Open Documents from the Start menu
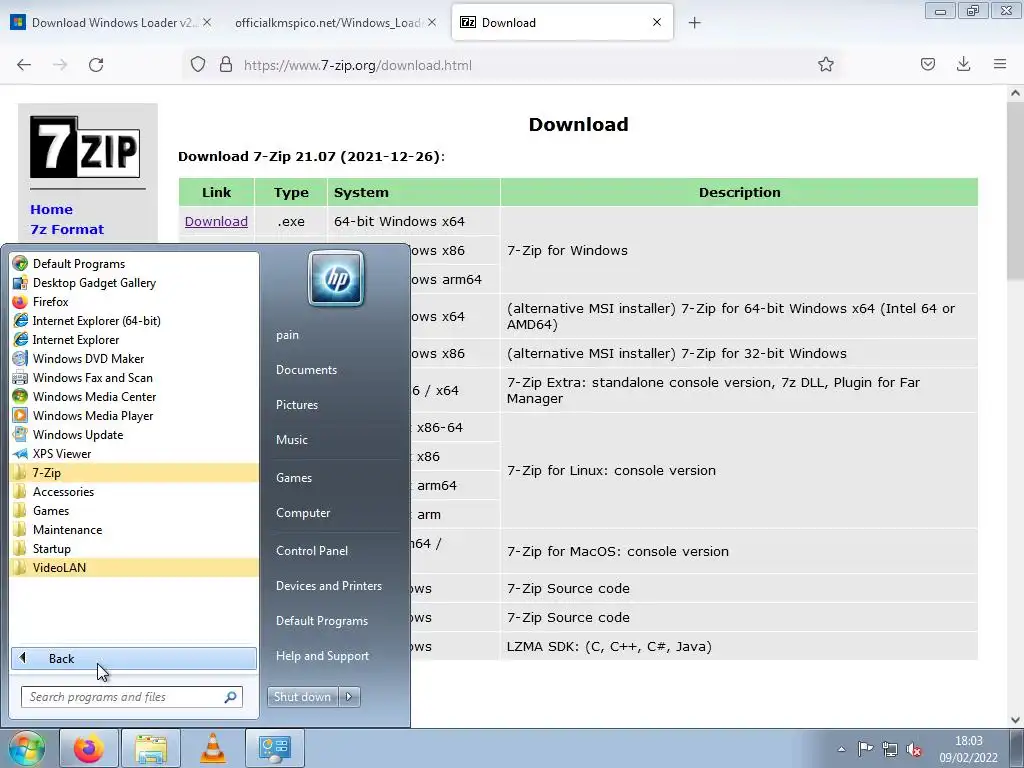The width and height of the screenshot is (1024, 768). [x=306, y=370]
